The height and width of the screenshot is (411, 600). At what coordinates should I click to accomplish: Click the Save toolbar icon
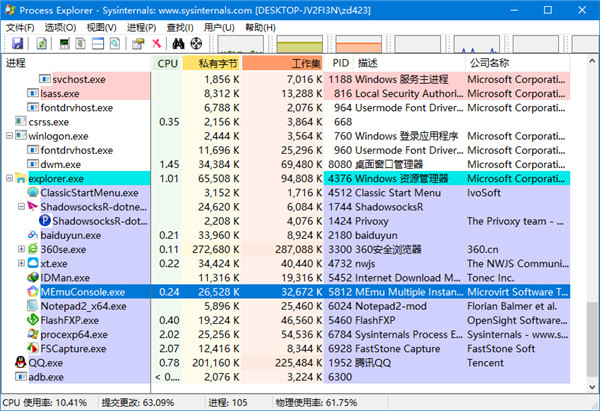(x=17, y=44)
